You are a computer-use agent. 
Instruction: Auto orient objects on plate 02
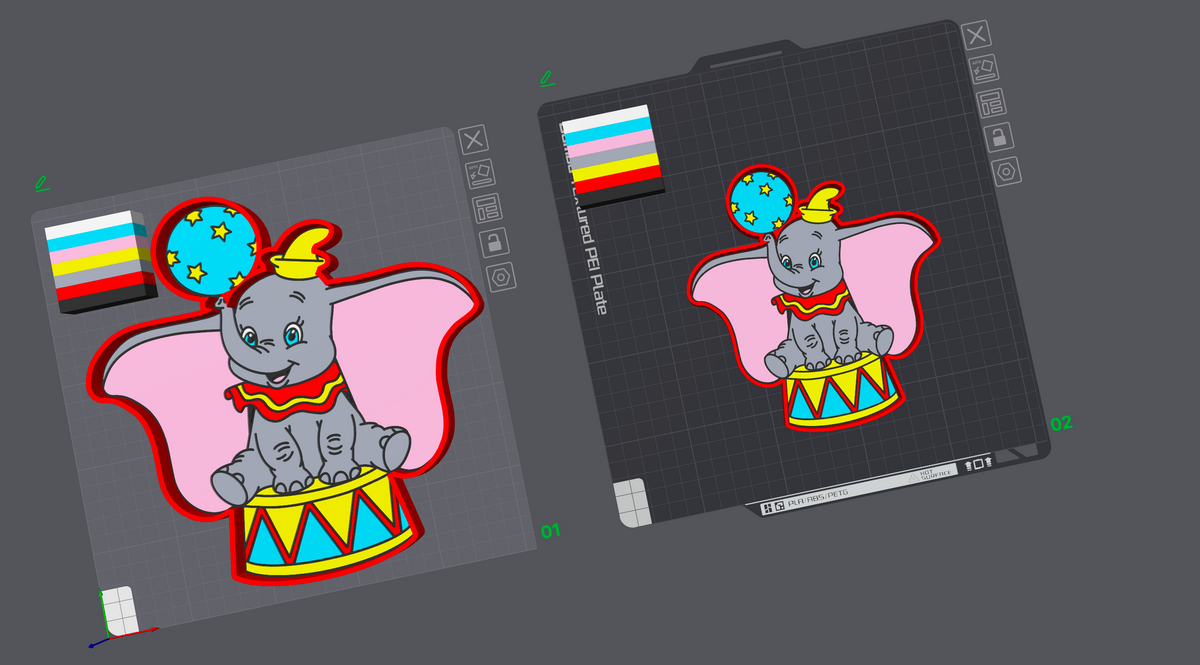pos(983,69)
